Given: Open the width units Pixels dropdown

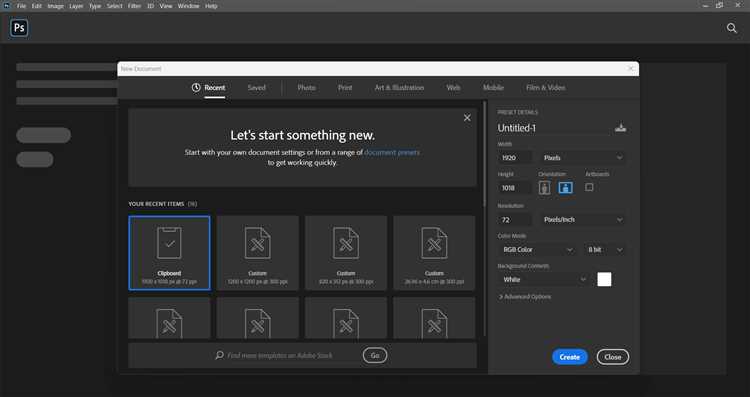Looking at the screenshot, I should coord(583,157).
